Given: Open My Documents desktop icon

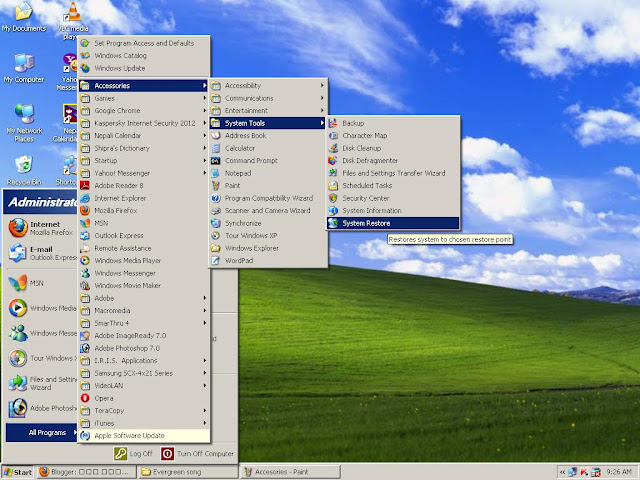Looking at the screenshot, I should pyautogui.click(x=24, y=17).
